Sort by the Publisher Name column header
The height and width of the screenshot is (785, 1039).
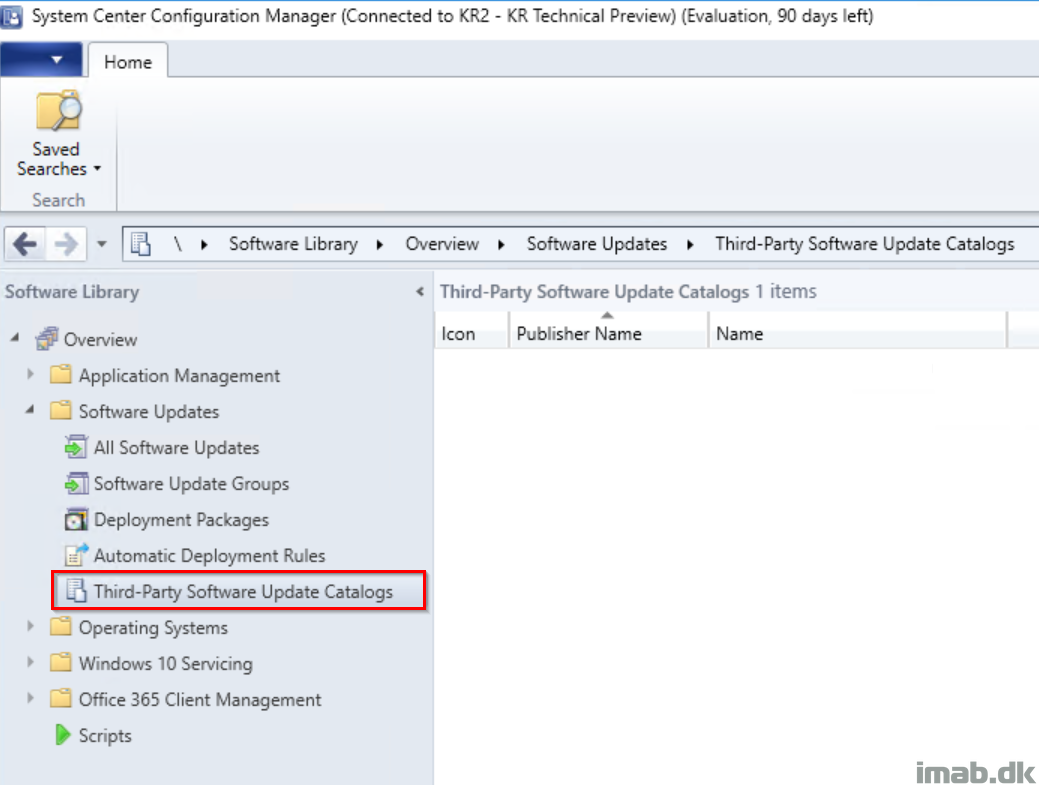[x=608, y=333]
